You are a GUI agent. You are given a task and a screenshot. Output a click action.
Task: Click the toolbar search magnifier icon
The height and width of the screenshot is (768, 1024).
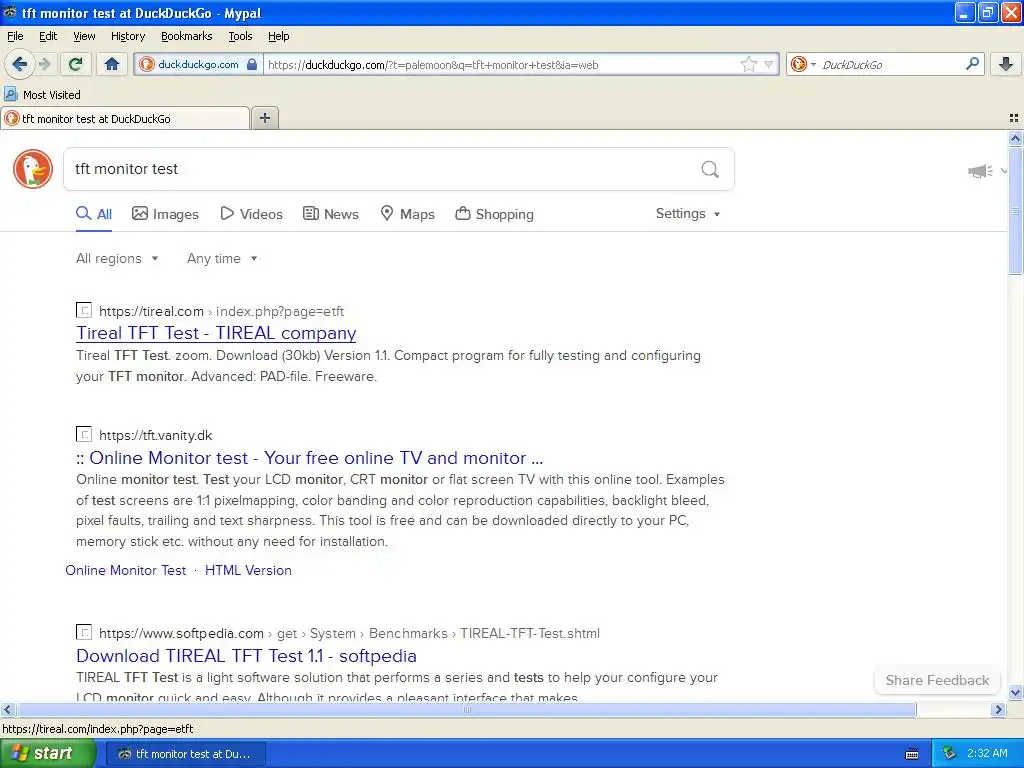click(972, 64)
